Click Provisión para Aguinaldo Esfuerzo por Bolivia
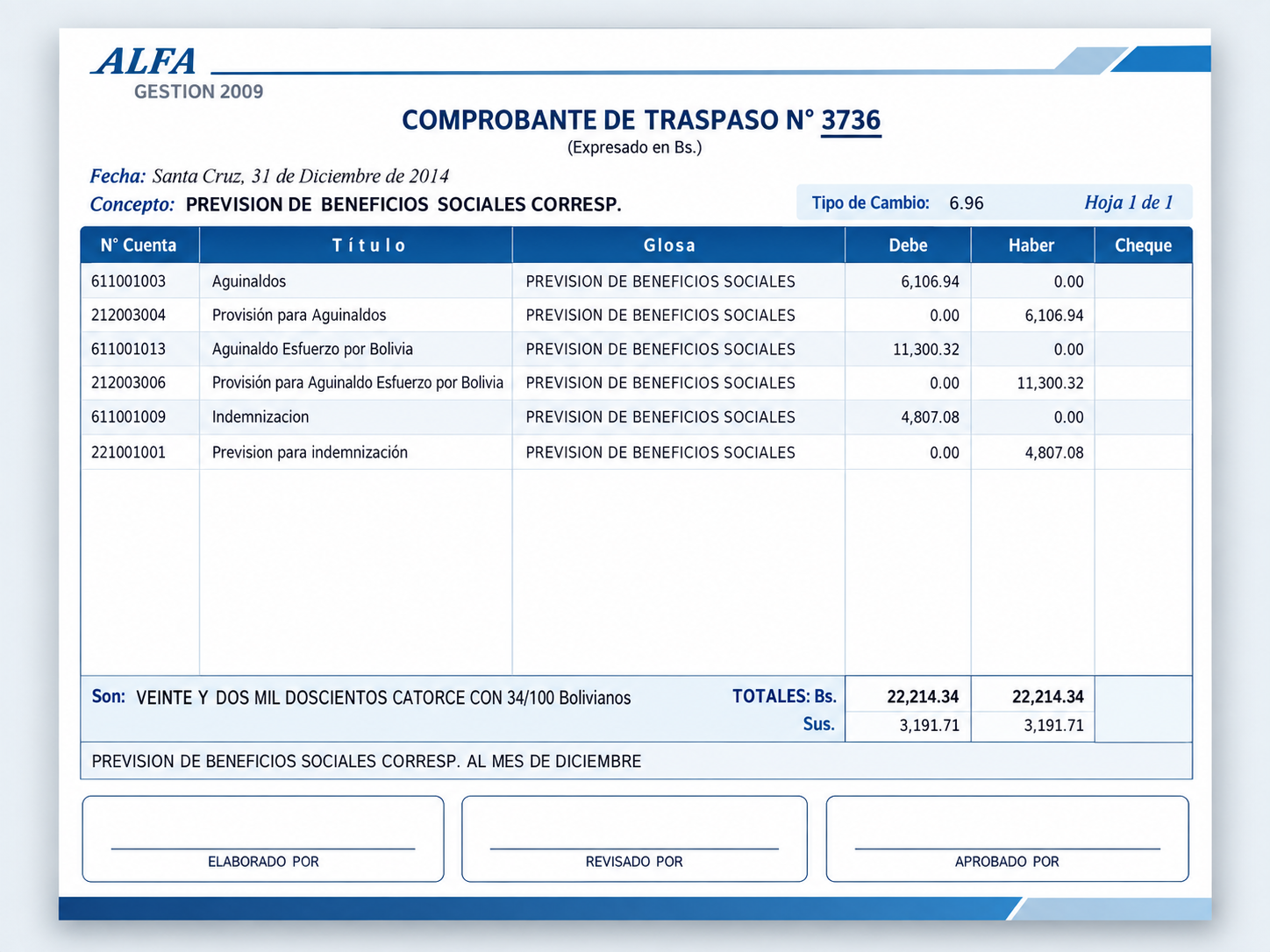The image size is (1270, 952). 358,382
